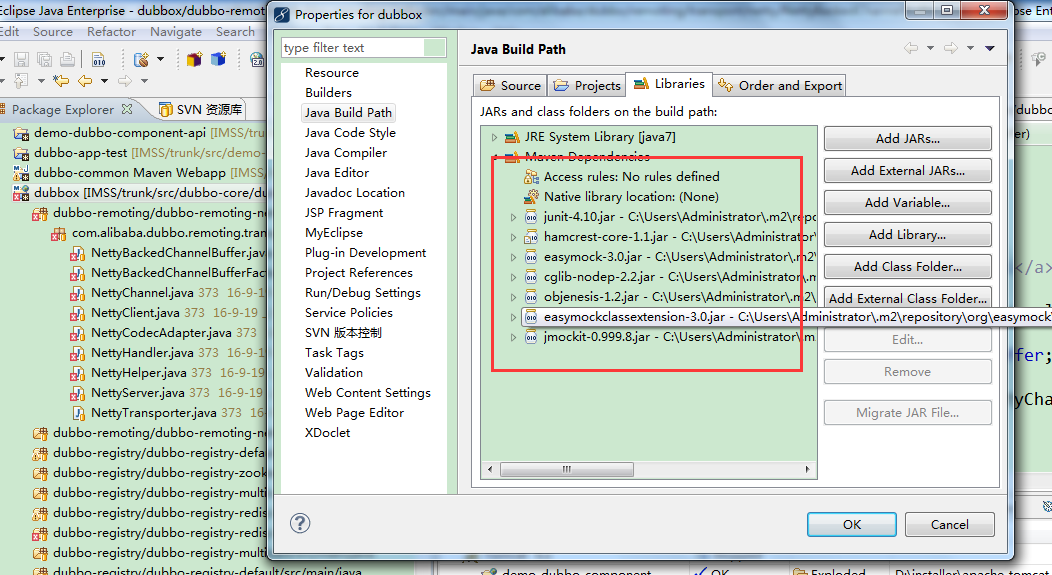Click Add Library... button
Viewport: 1052px width, 575px height.
click(x=908, y=235)
